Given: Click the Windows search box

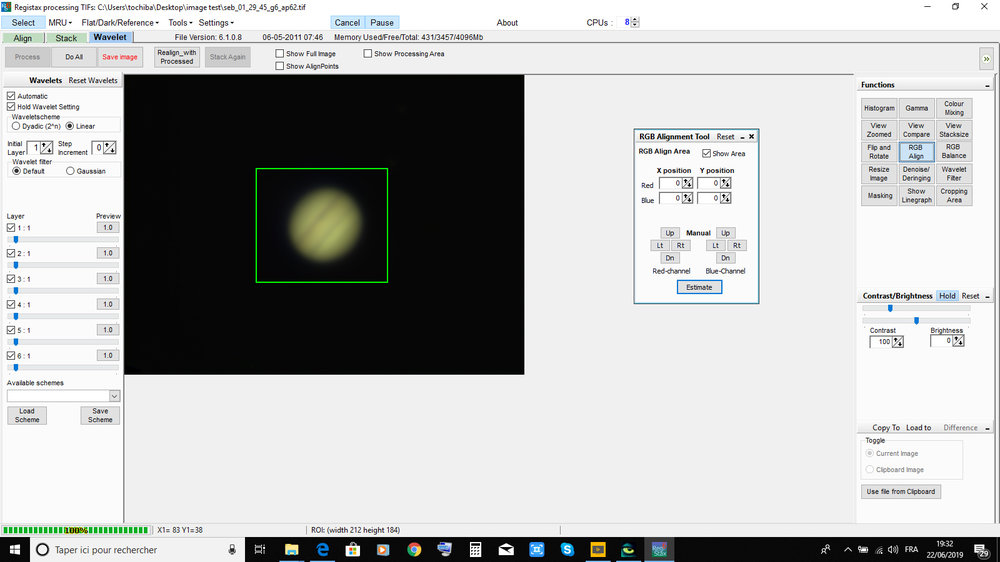Looking at the screenshot, I should coord(137,549).
